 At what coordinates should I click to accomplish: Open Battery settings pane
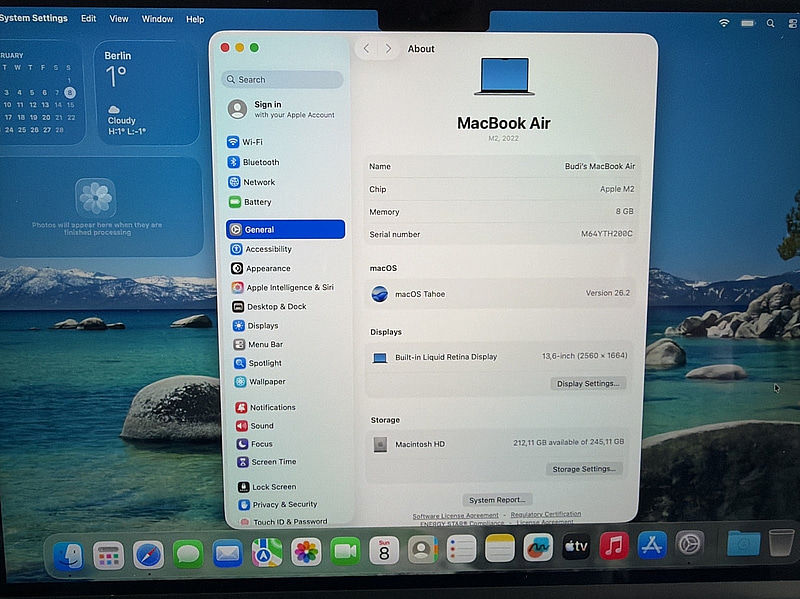pyautogui.click(x=256, y=202)
